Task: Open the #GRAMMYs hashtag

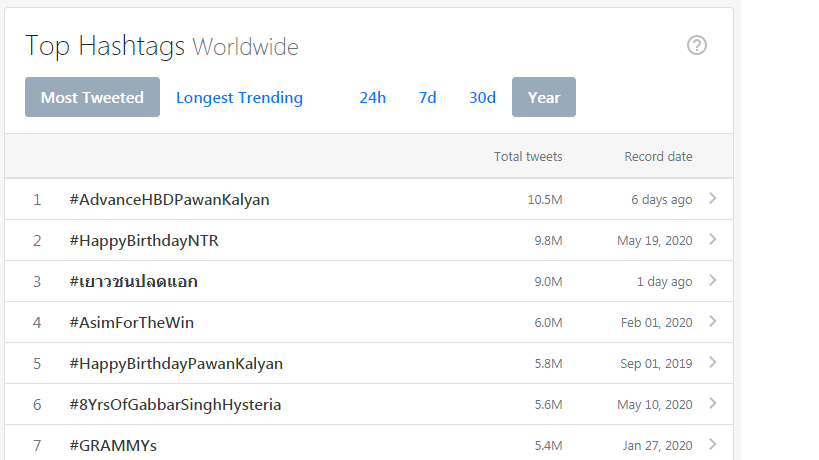Action: 113,445
